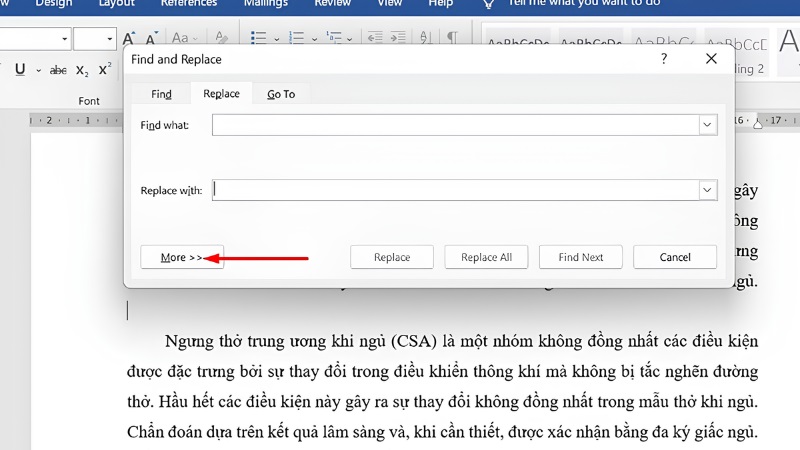Select the Replace tab
Viewport: 800px width, 450px height.
221,93
